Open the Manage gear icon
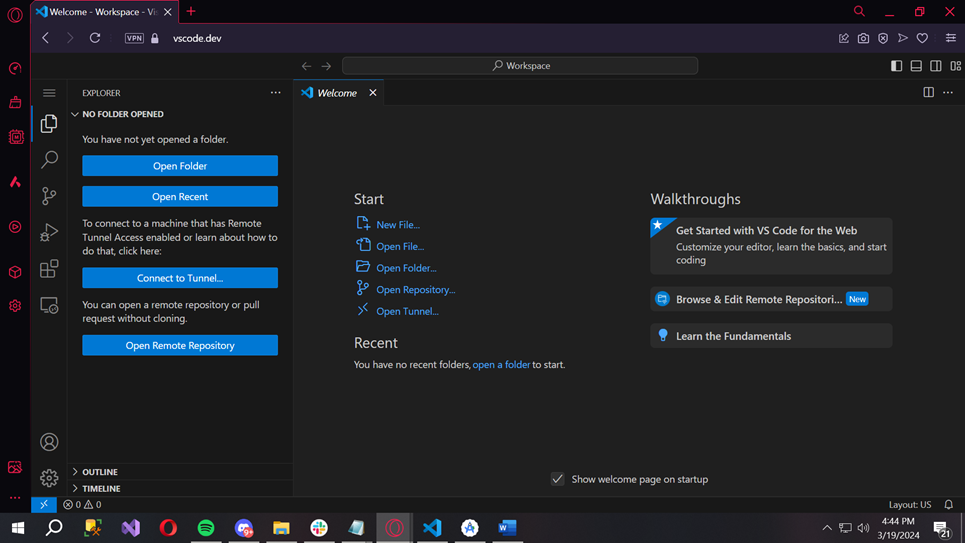The width and height of the screenshot is (965, 543). [49, 478]
